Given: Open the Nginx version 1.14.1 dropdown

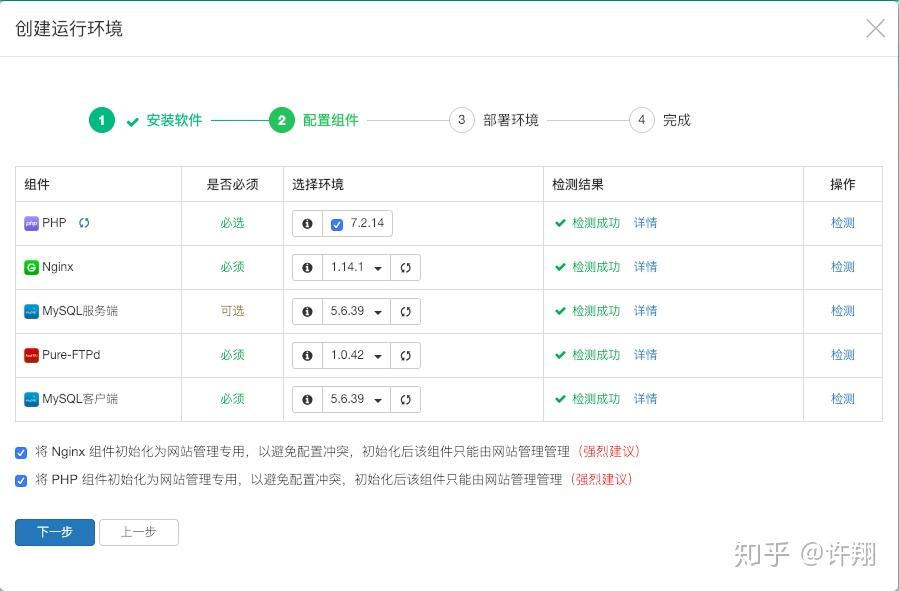Looking at the screenshot, I should pyautogui.click(x=357, y=268).
